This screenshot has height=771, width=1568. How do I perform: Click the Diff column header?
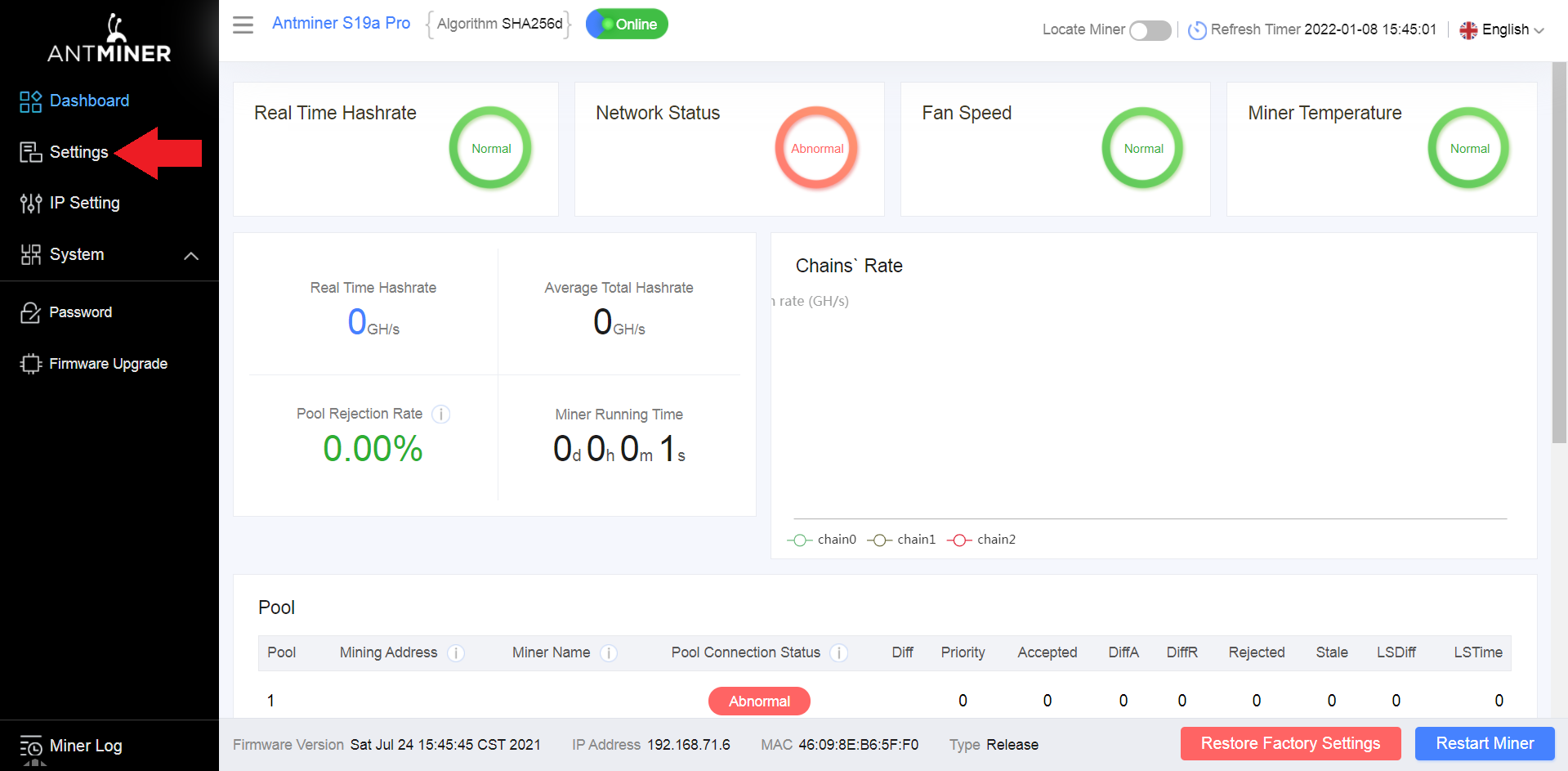[902, 652]
